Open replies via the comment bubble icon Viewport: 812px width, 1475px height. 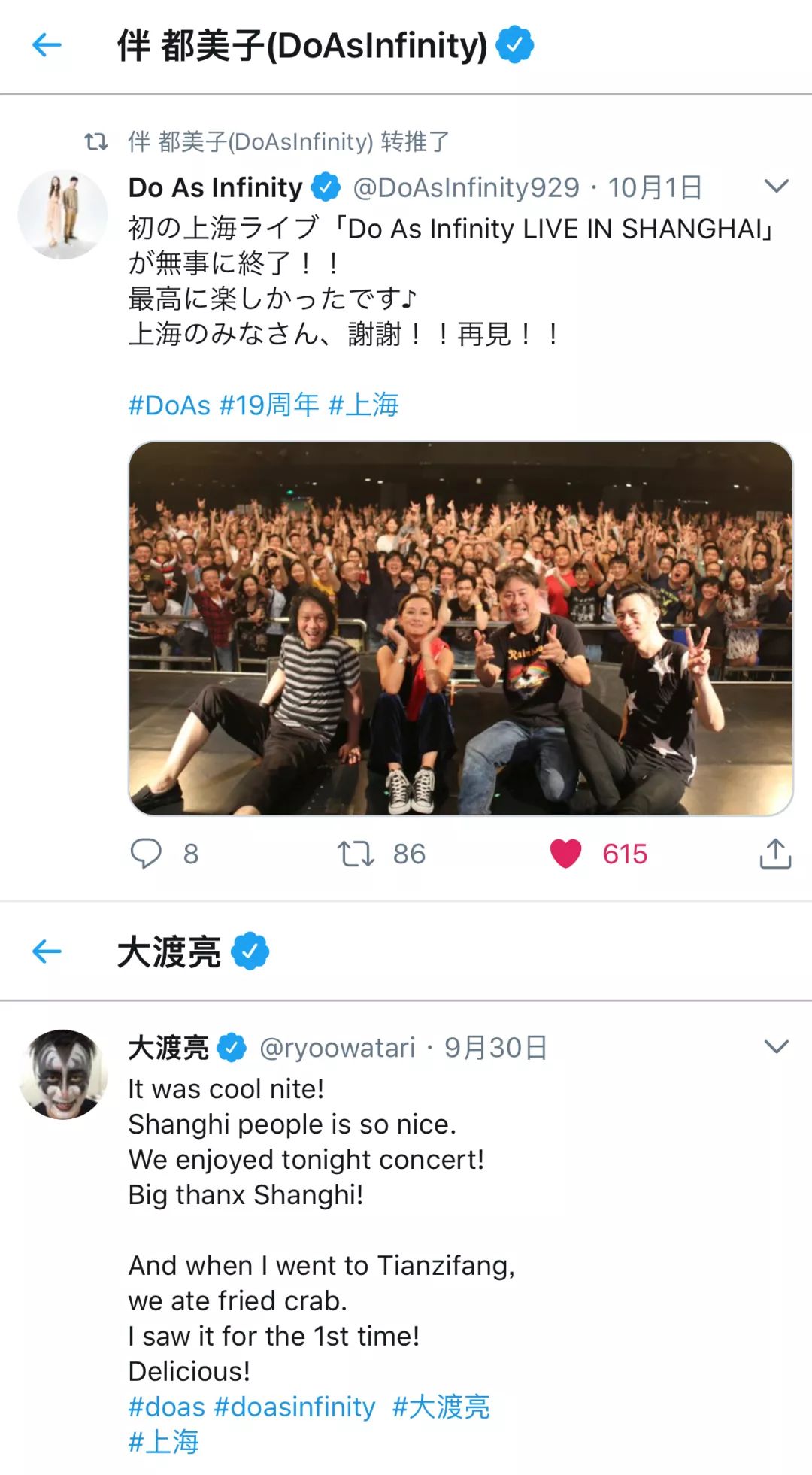pos(146,854)
